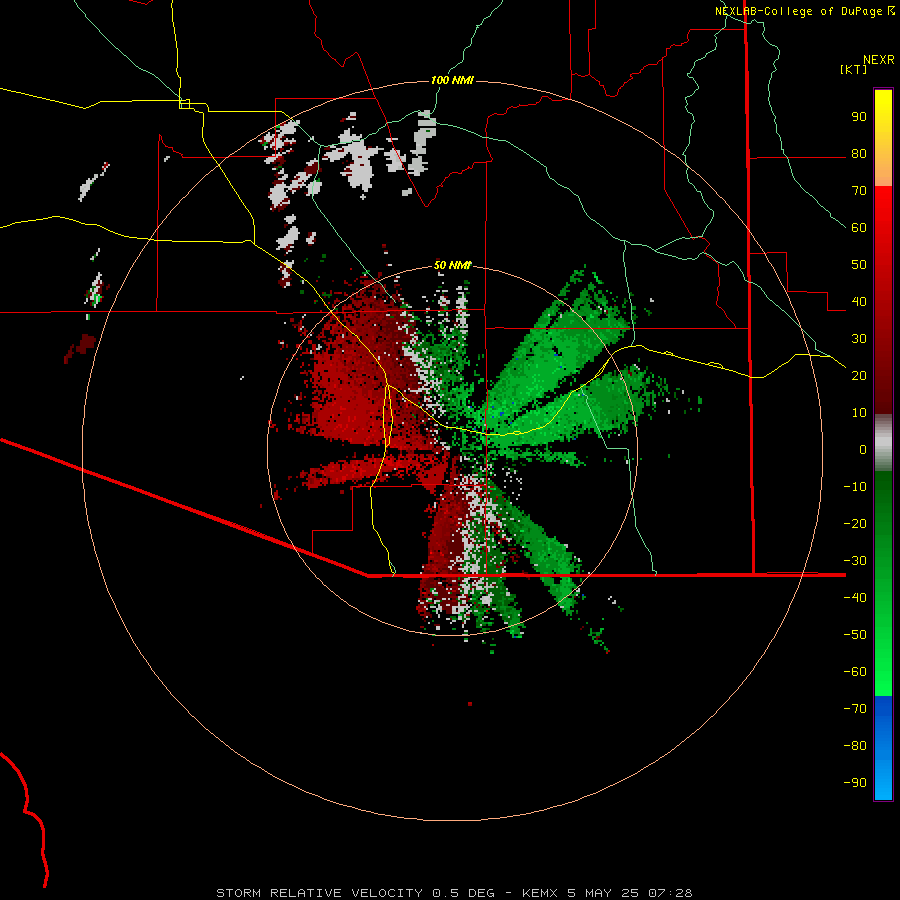This screenshot has width=900, height=900.
Task: Click the 0 value on velocity scale
Action: tap(863, 449)
